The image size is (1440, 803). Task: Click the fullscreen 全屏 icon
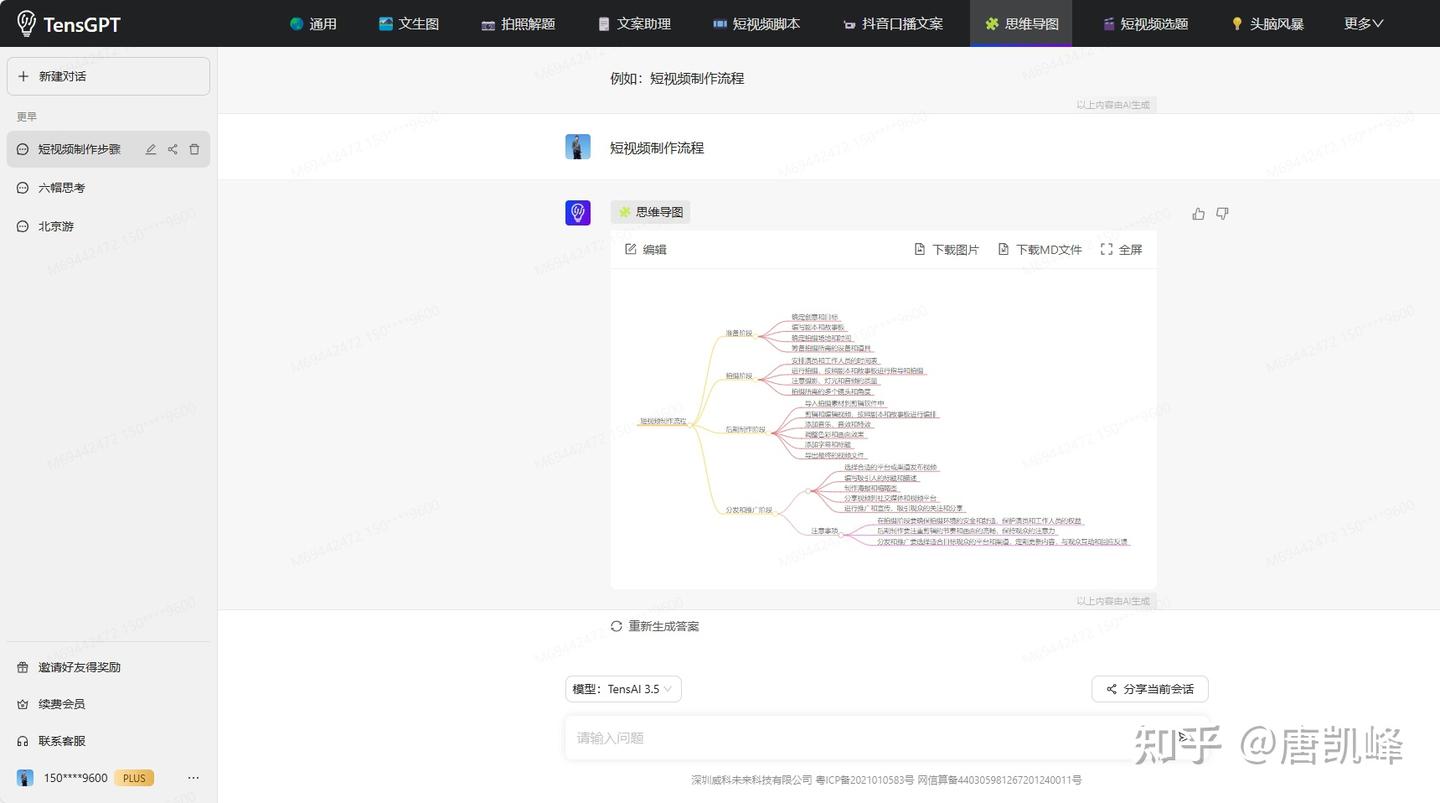tap(1121, 250)
